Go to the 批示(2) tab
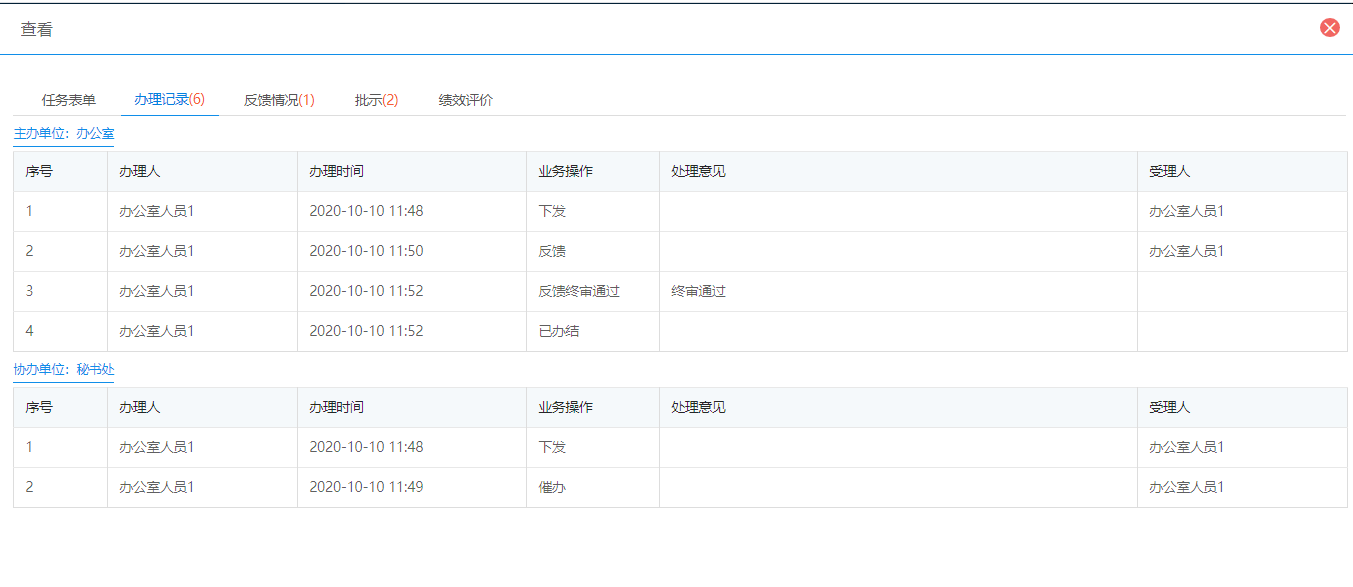 (x=376, y=100)
